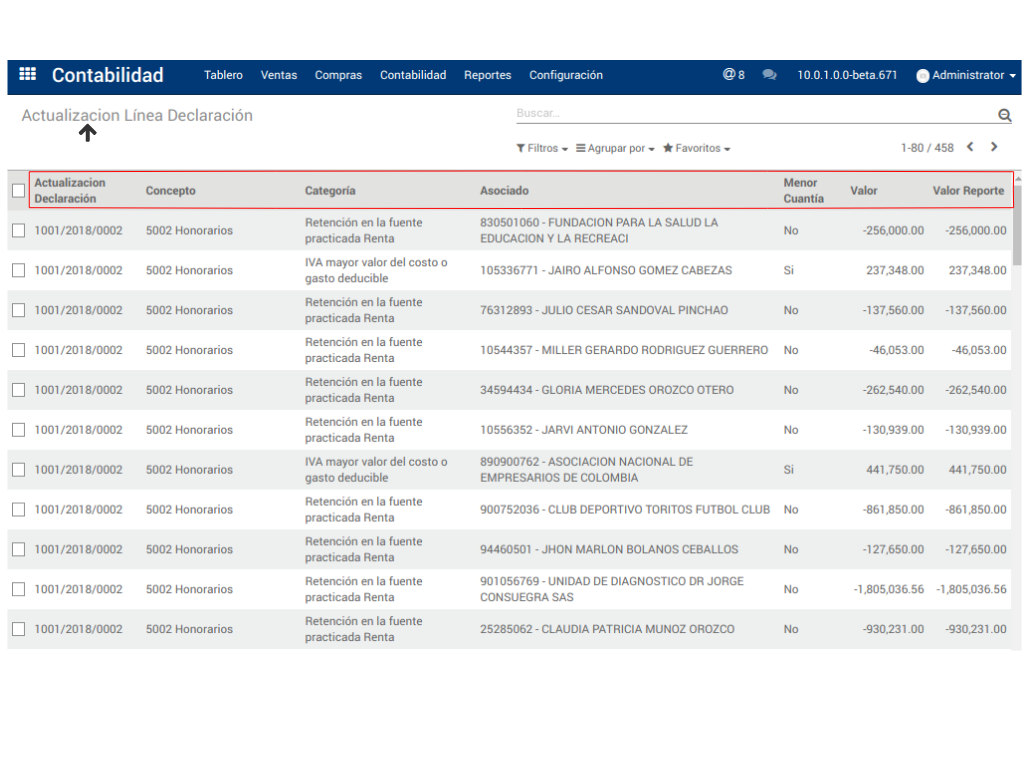1023x767 pixels.
Task: Select the CLUB DEPORTIVO TORITOS row checkbox
Action: (18, 509)
